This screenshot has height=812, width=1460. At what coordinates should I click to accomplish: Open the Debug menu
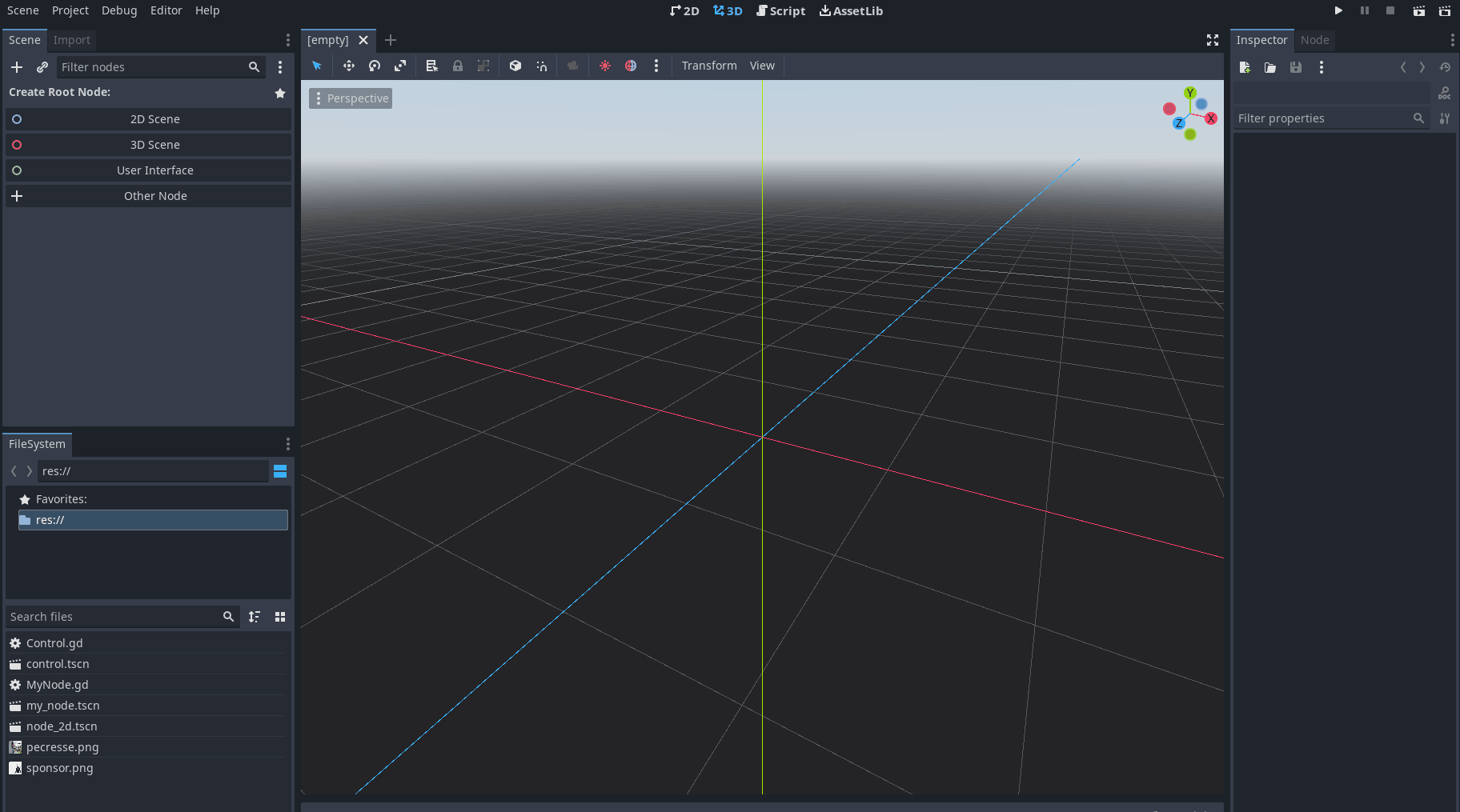point(119,10)
